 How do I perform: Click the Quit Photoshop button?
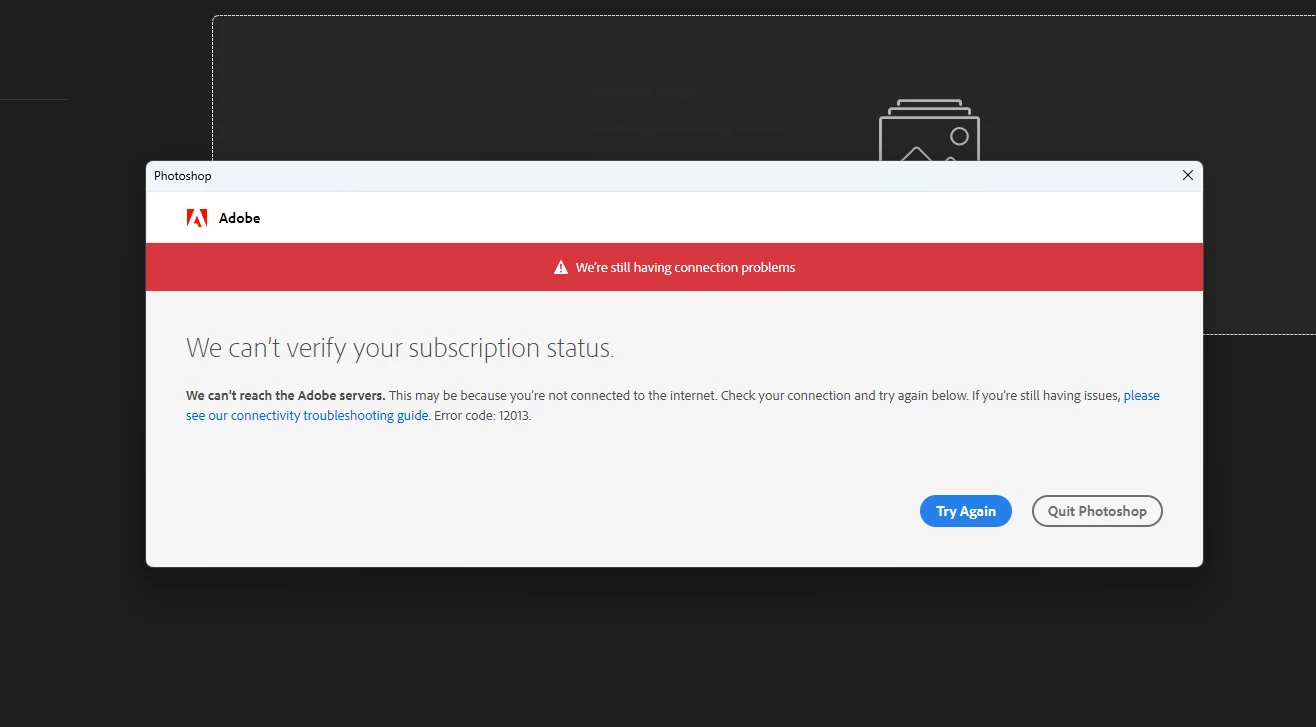tap(1097, 511)
